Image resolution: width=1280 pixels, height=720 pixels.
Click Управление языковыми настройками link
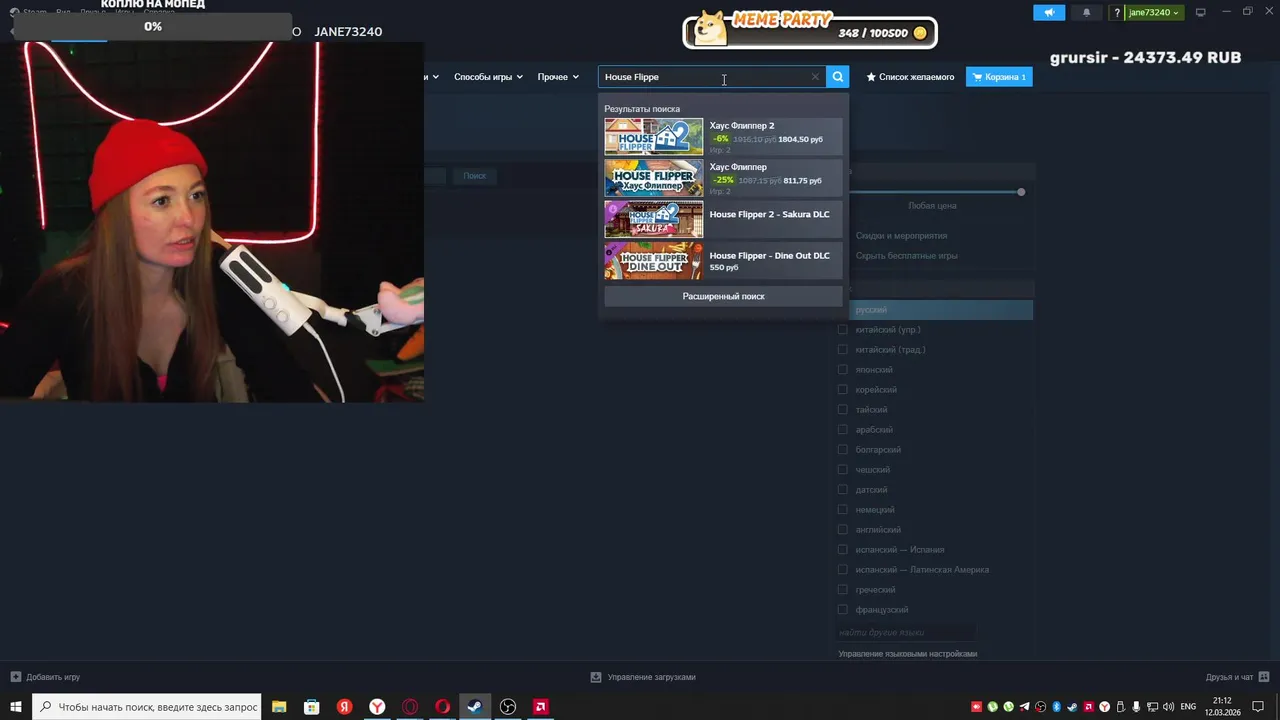tap(908, 654)
